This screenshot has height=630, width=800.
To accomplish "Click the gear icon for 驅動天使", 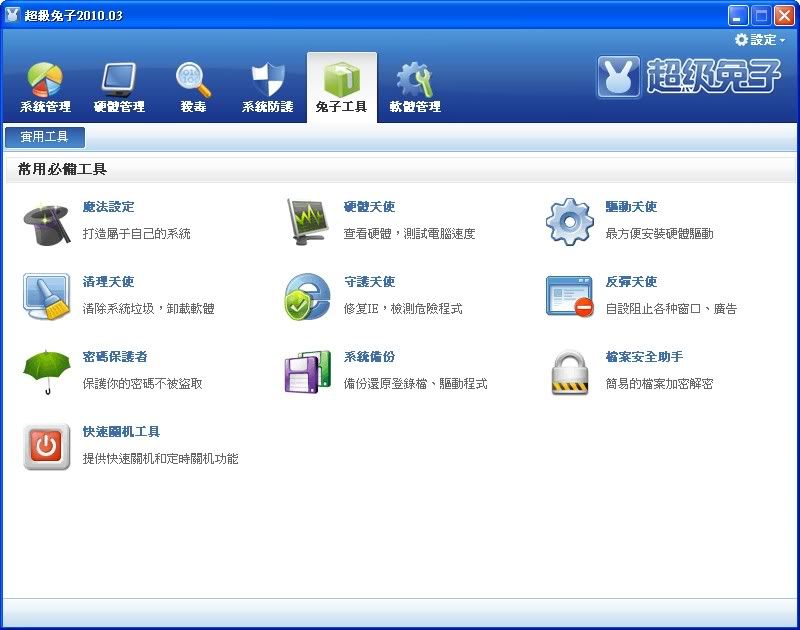I will 569,222.
